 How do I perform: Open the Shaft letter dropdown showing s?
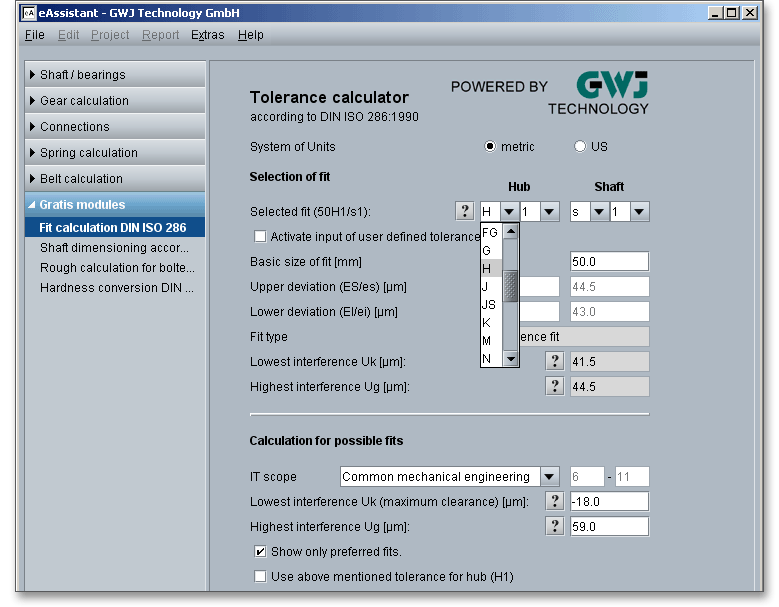pyautogui.click(x=599, y=211)
